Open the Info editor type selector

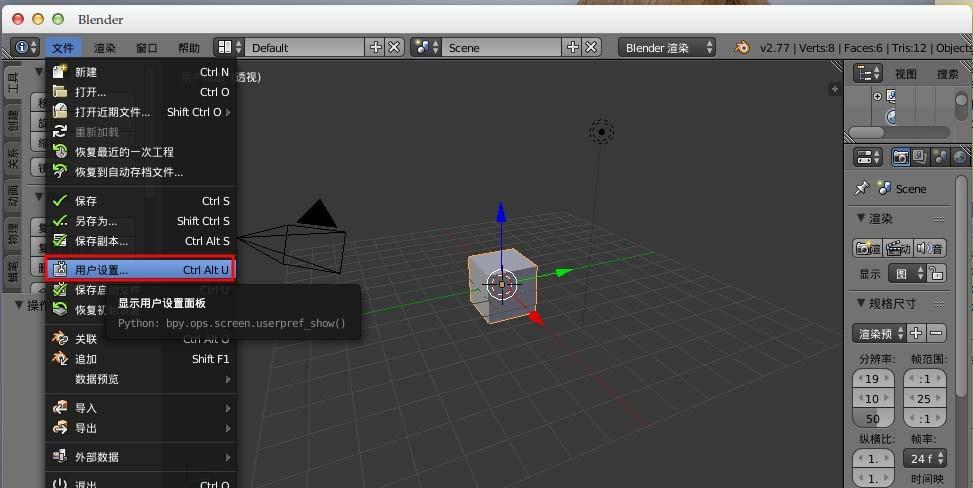pos(25,47)
